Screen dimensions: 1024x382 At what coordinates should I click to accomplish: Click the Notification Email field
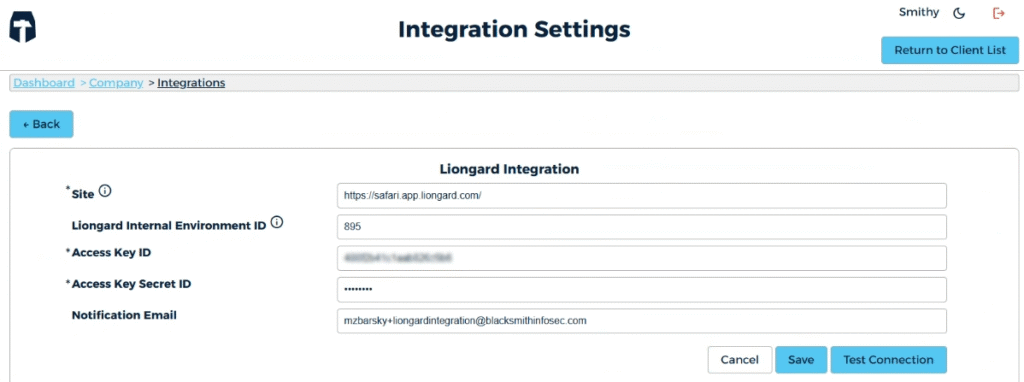(641, 321)
